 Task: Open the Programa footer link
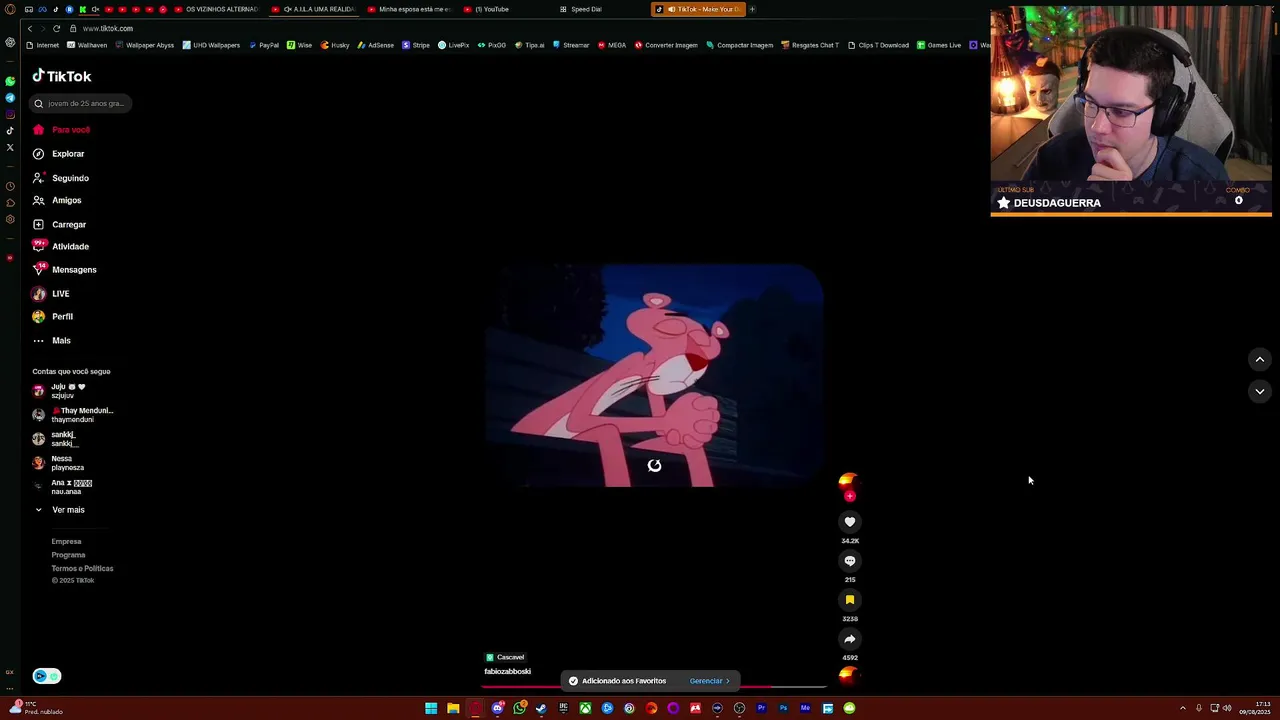click(x=68, y=555)
